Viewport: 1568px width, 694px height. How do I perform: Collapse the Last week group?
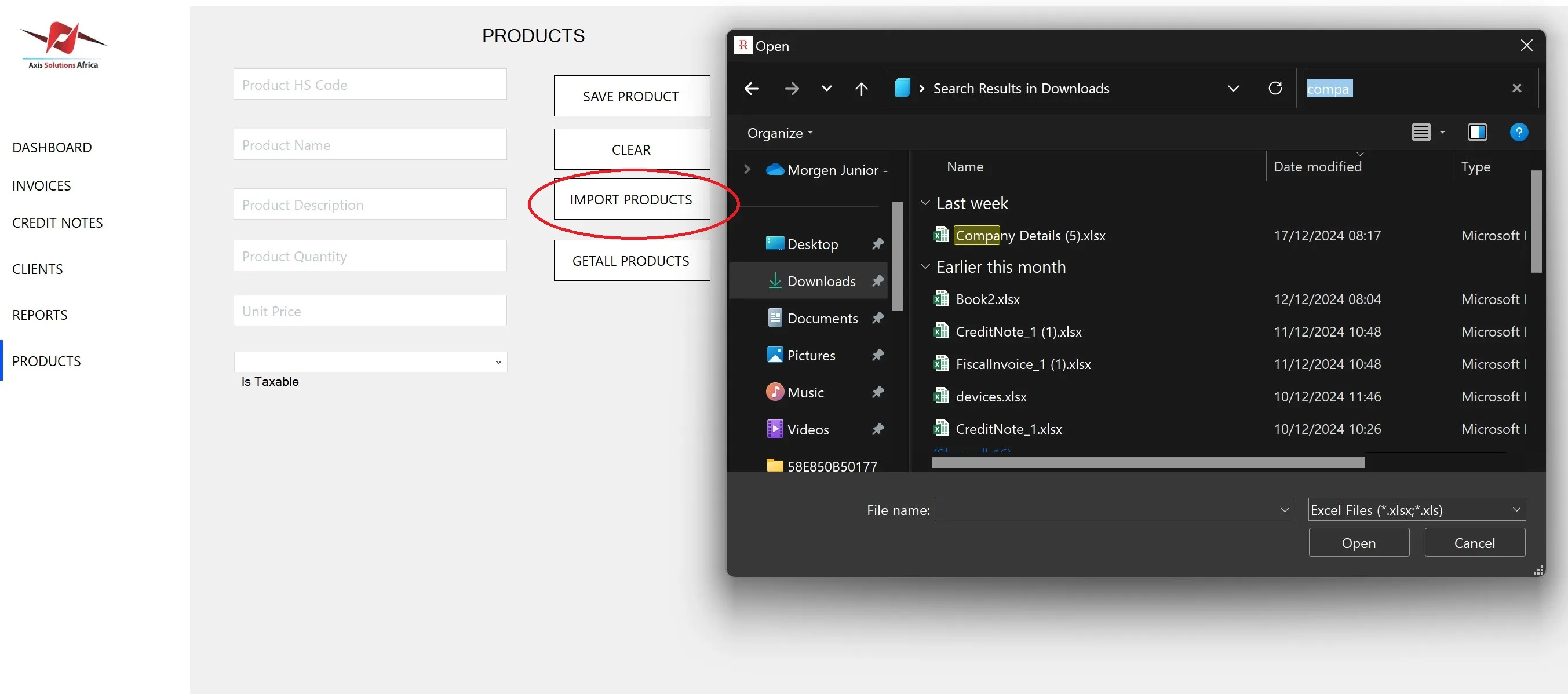pyautogui.click(x=925, y=203)
